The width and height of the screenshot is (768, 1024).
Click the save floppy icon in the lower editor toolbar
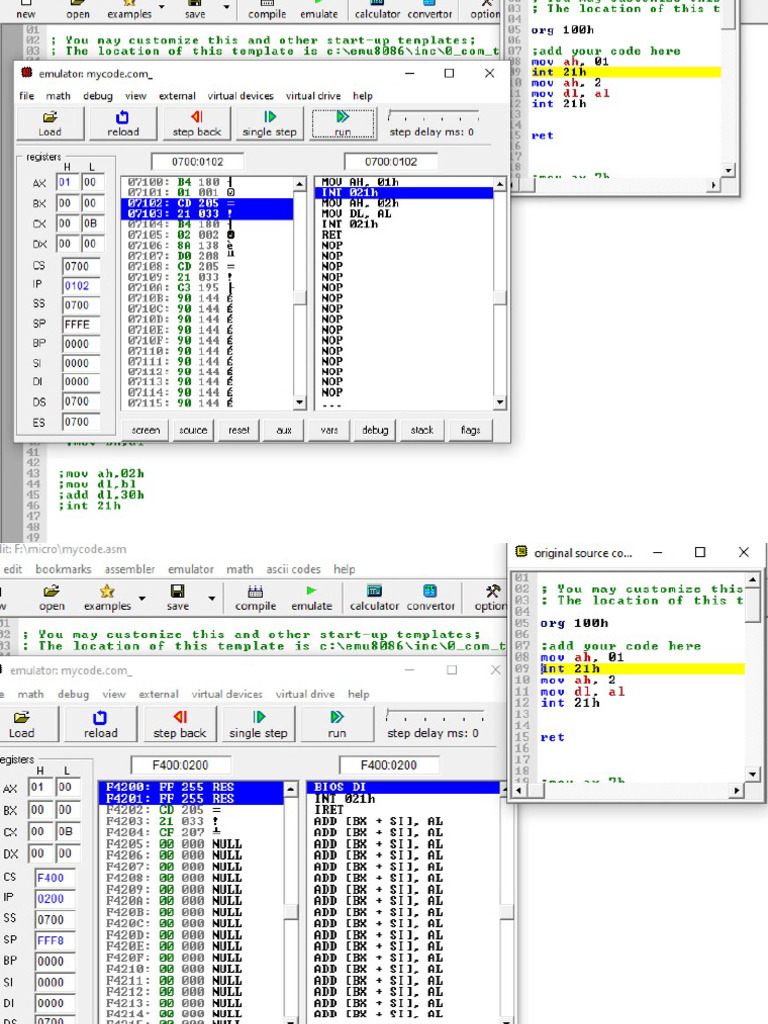(177, 592)
